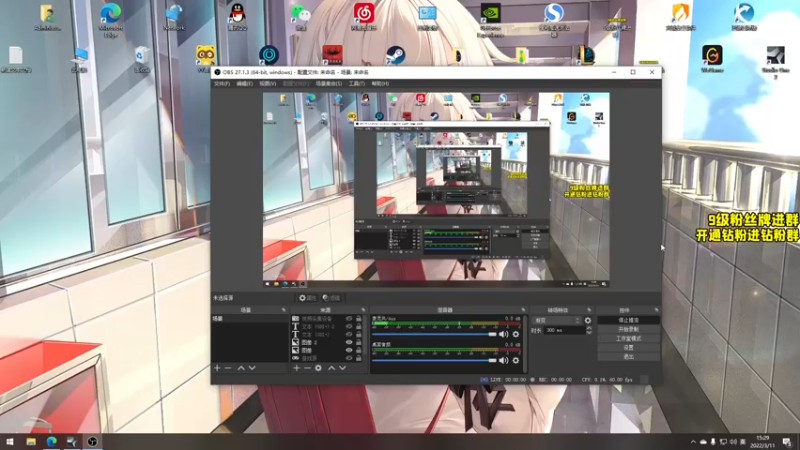Pop out the Sources dock panel

point(363,310)
